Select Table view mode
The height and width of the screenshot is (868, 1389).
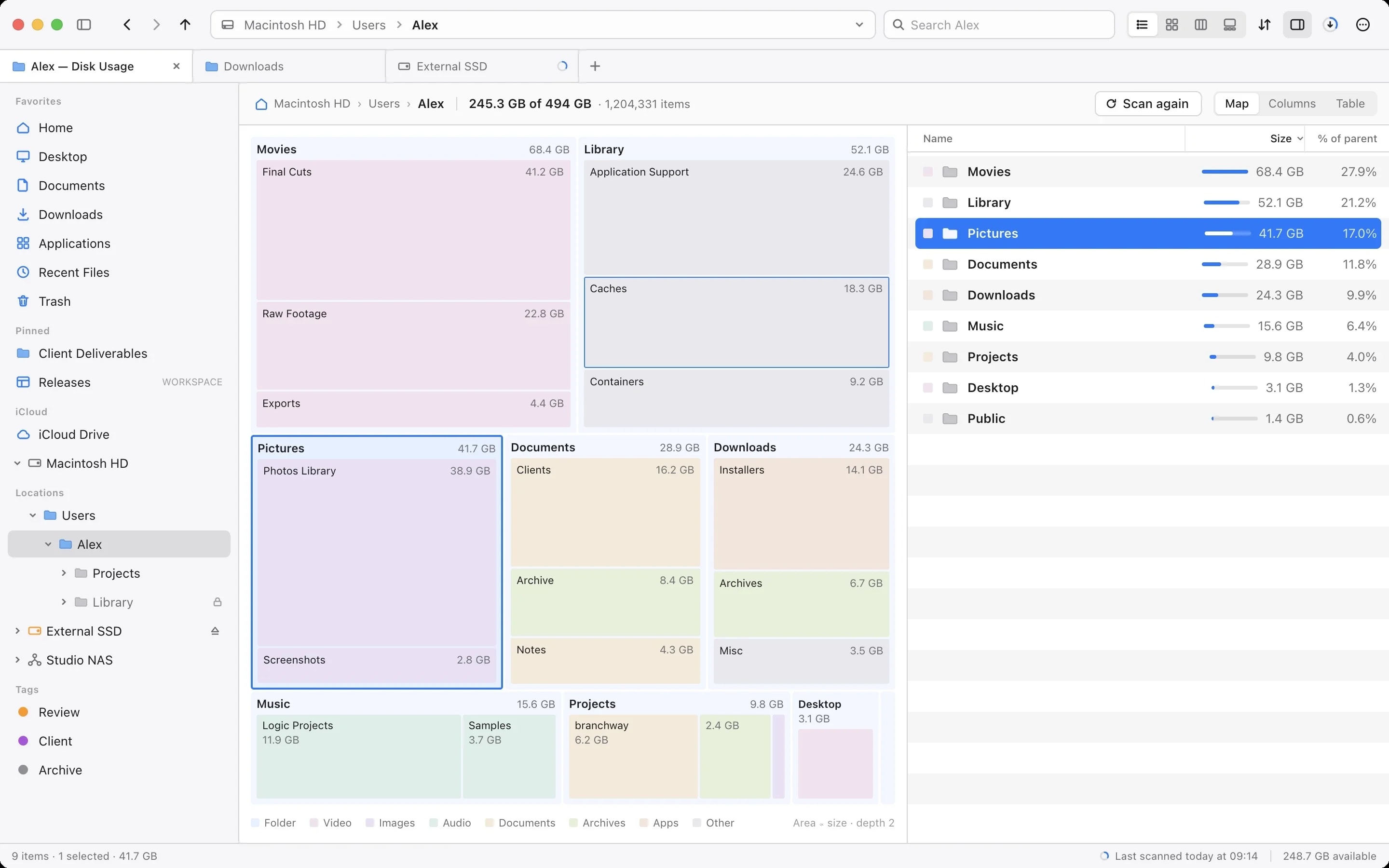pyautogui.click(x=1350, y=104)
